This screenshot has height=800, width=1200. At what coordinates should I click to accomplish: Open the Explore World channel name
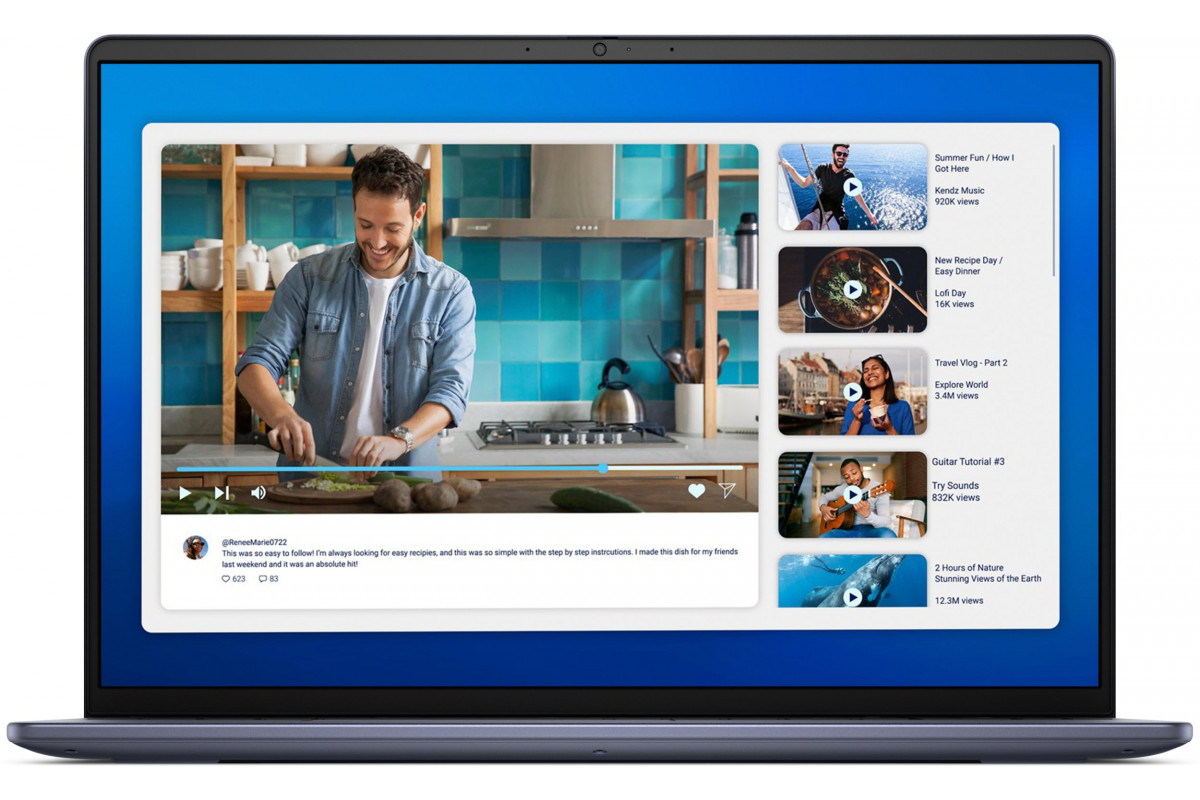pos(961,385)
